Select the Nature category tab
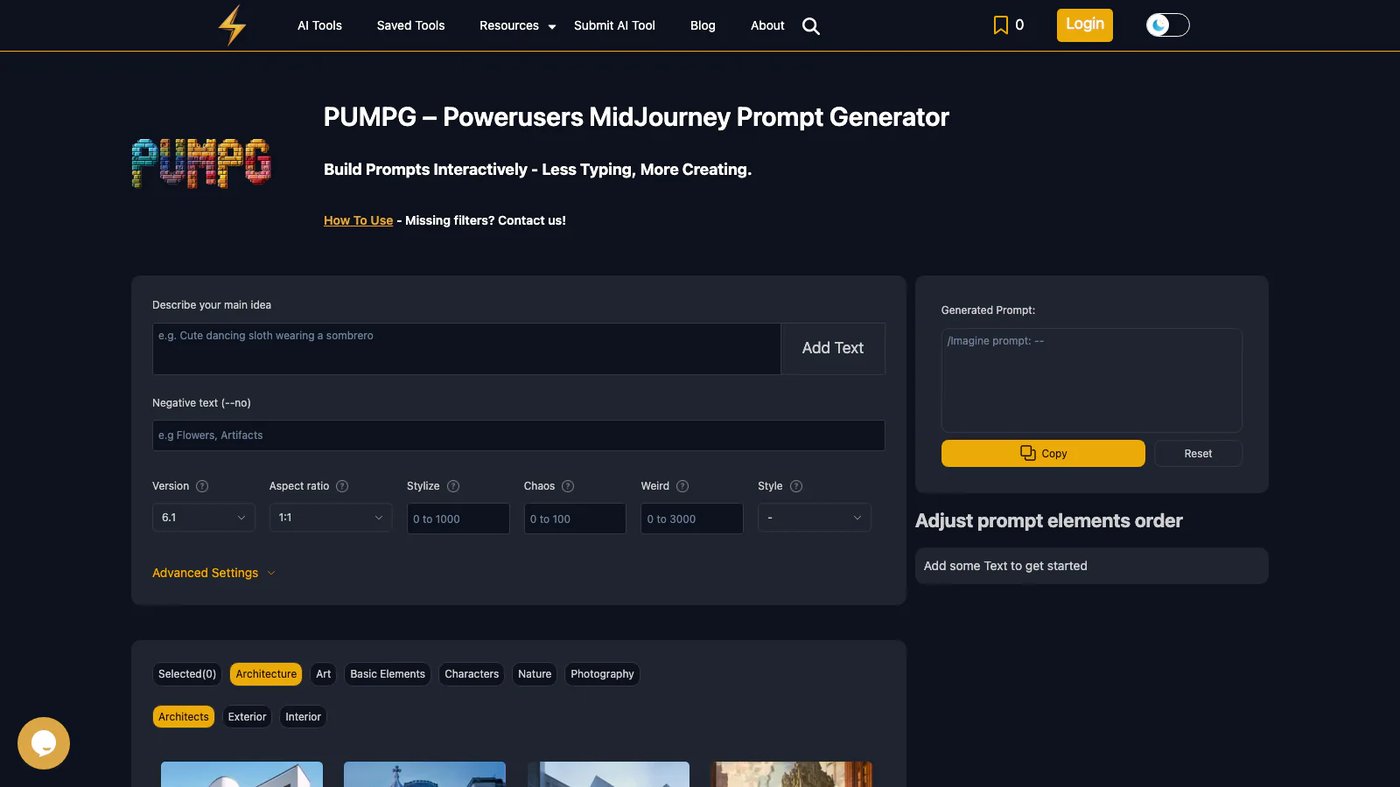This screenshot has width=1400, height=787. tap(535, 674)
